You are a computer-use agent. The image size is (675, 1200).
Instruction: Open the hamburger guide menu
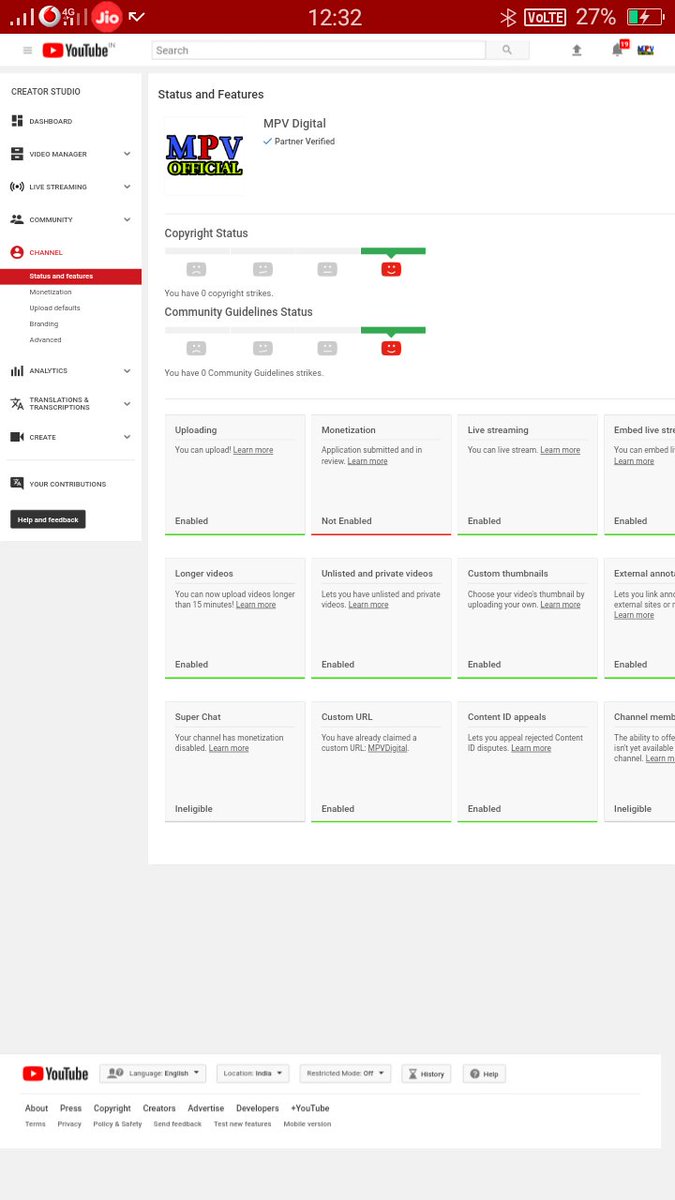pos(27,50)
